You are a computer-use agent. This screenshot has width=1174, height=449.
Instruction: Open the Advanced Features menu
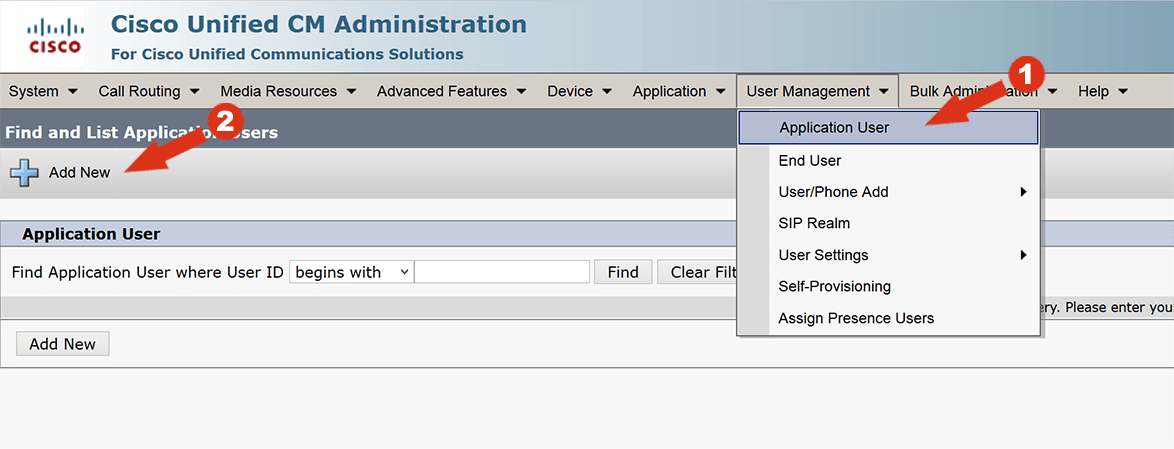click(451, 91)
